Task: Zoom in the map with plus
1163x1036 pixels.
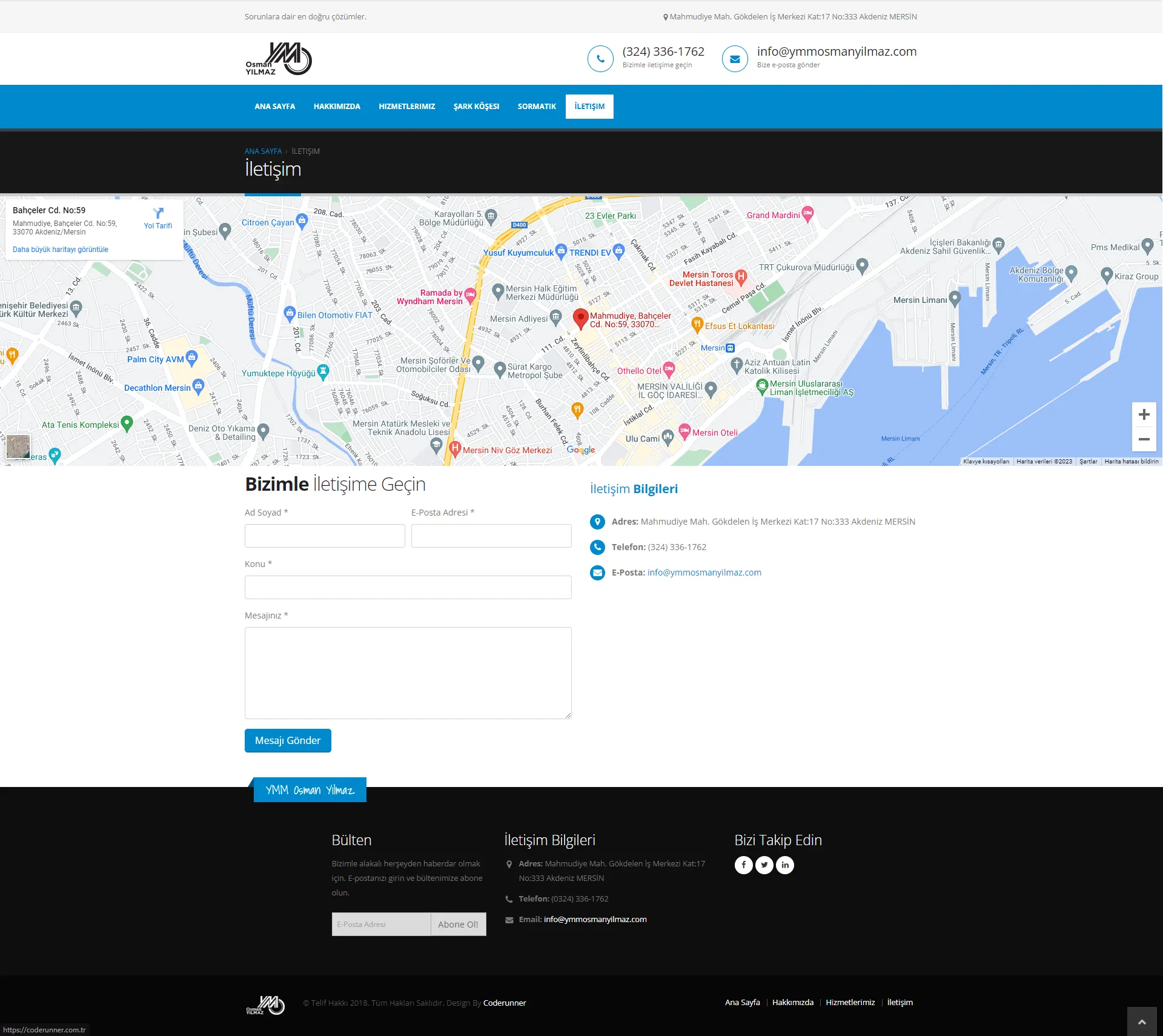Action: [1144, 414]
